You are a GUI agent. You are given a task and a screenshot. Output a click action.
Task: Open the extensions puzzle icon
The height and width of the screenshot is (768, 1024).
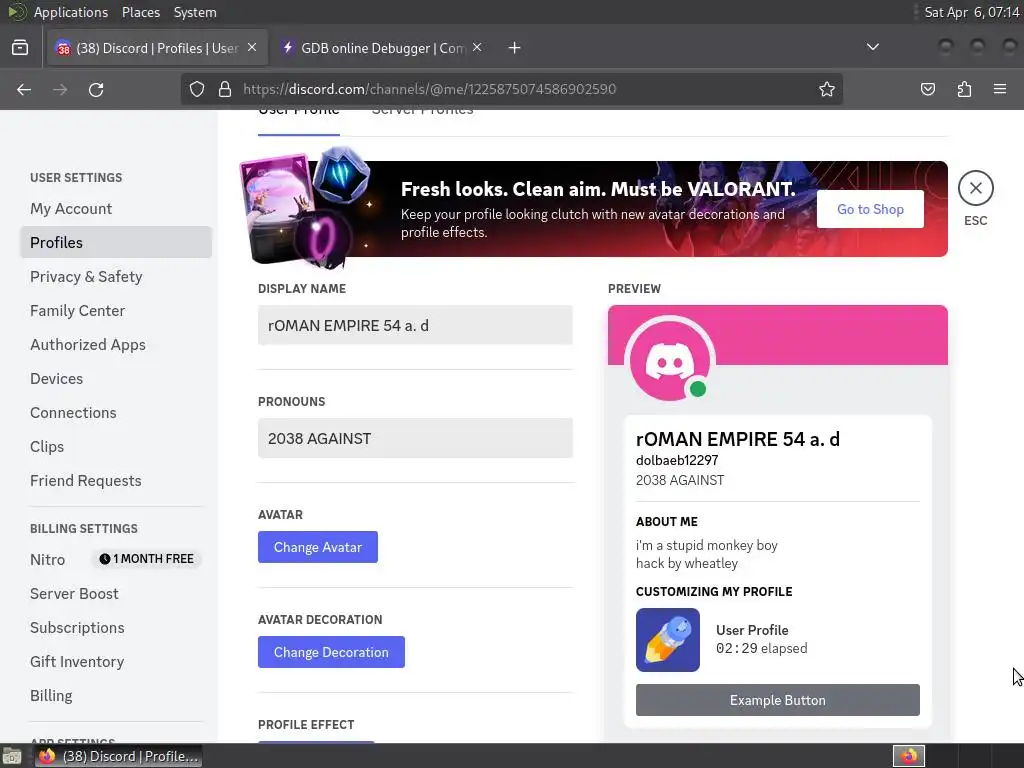pyautogui.click(x=964, y=89)
